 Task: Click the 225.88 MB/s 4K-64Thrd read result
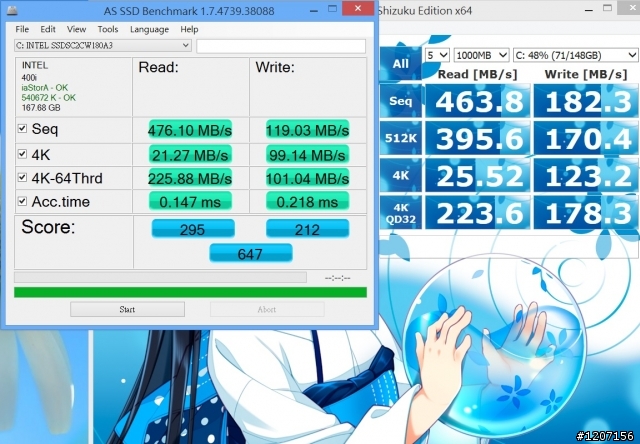[190, 178]
